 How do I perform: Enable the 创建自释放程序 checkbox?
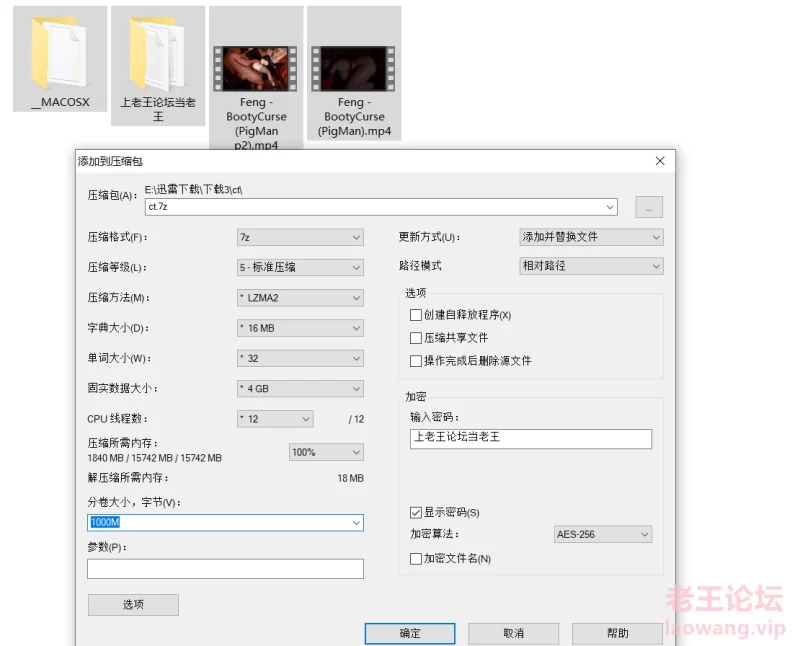pos(416,315)
